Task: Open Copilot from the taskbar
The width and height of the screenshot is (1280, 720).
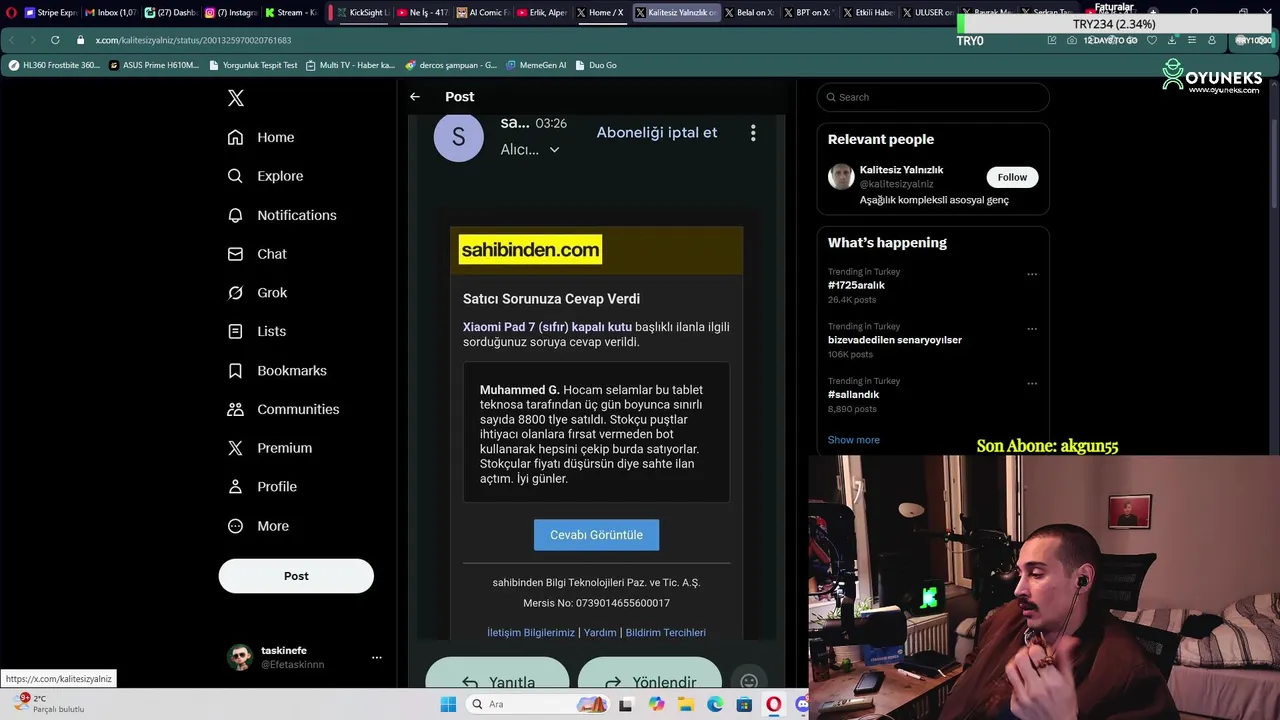Action: (656, 704)
